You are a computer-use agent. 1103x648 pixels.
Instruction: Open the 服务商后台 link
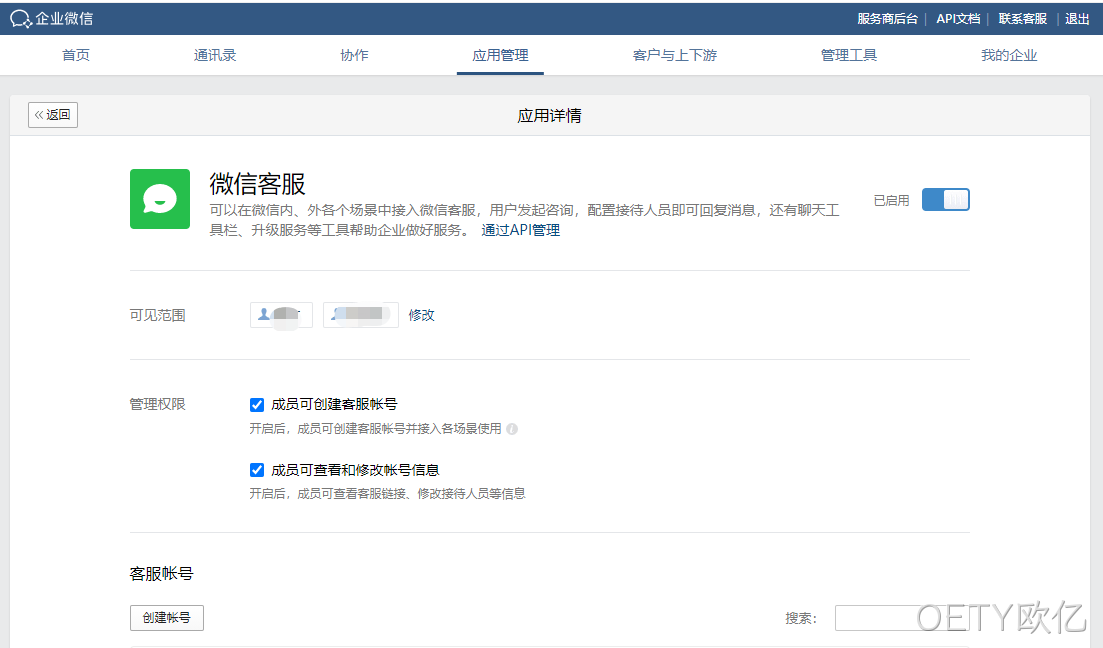pyautogui.click(x=887, y=19)
